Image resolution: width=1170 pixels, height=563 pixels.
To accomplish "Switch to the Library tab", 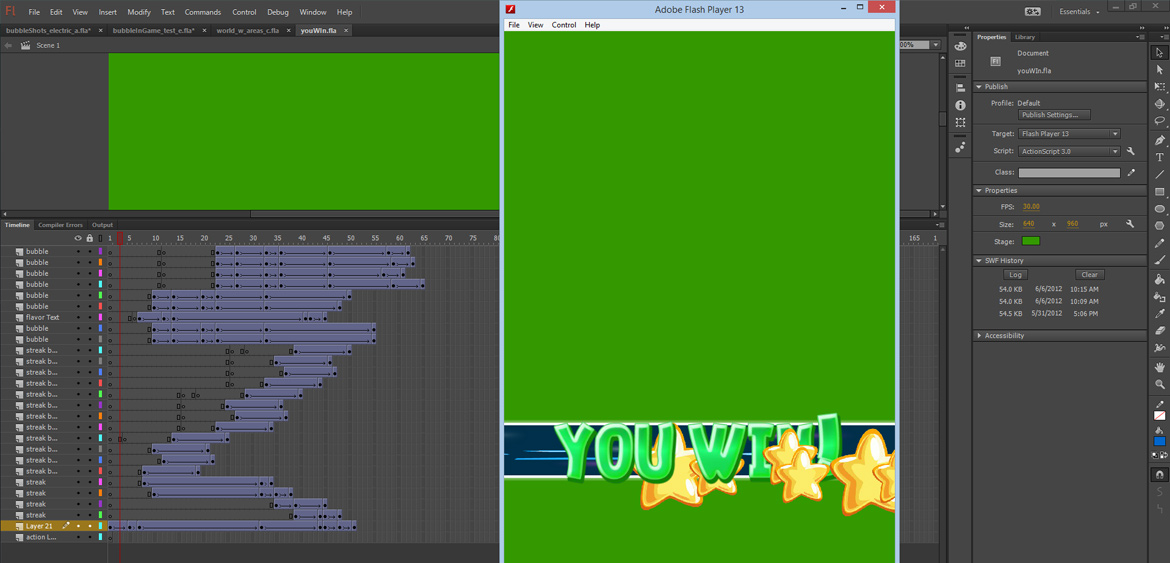I will tap(1025, 37).
